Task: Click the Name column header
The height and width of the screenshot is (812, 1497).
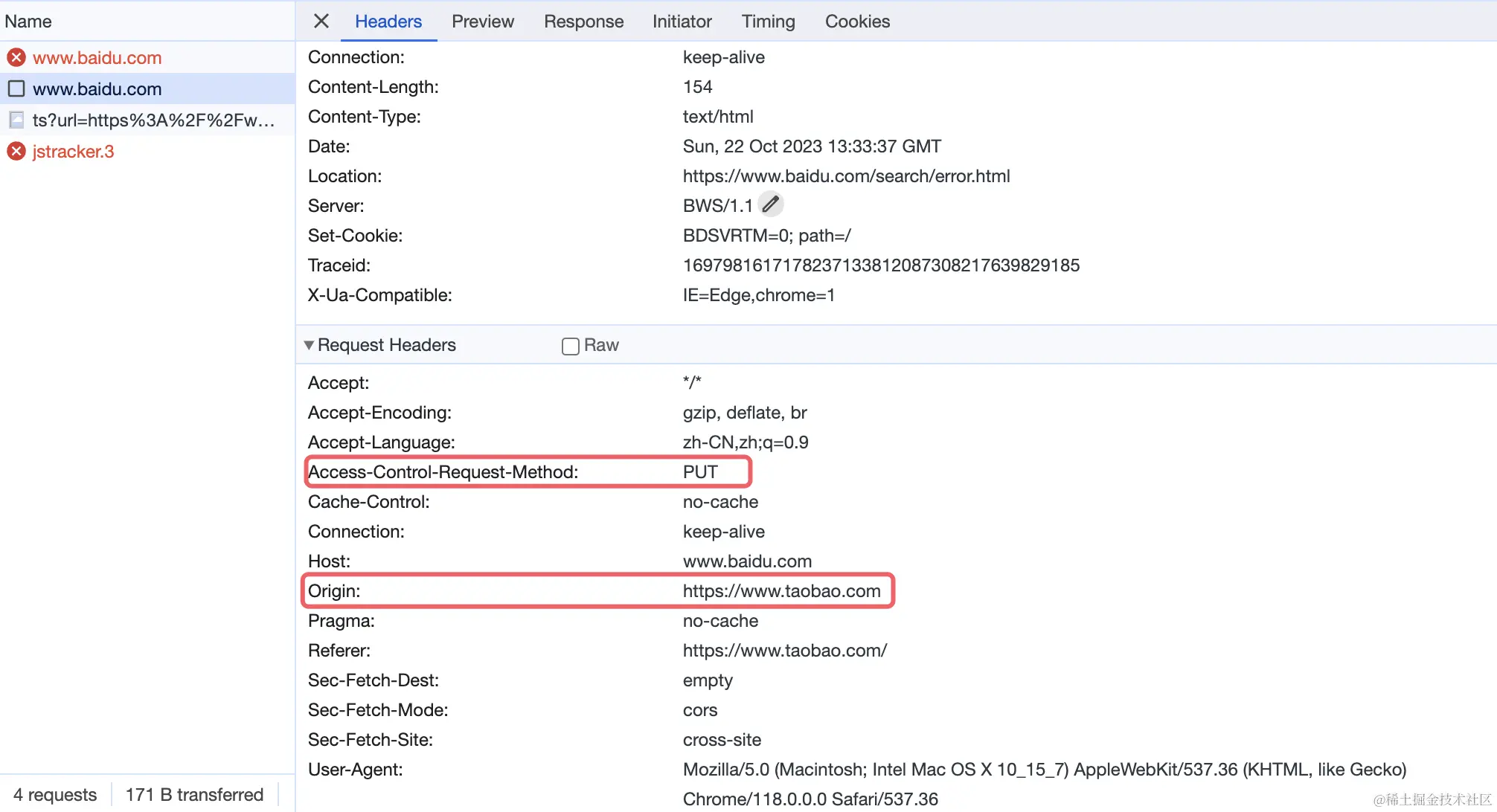Action: coord(28,21)
